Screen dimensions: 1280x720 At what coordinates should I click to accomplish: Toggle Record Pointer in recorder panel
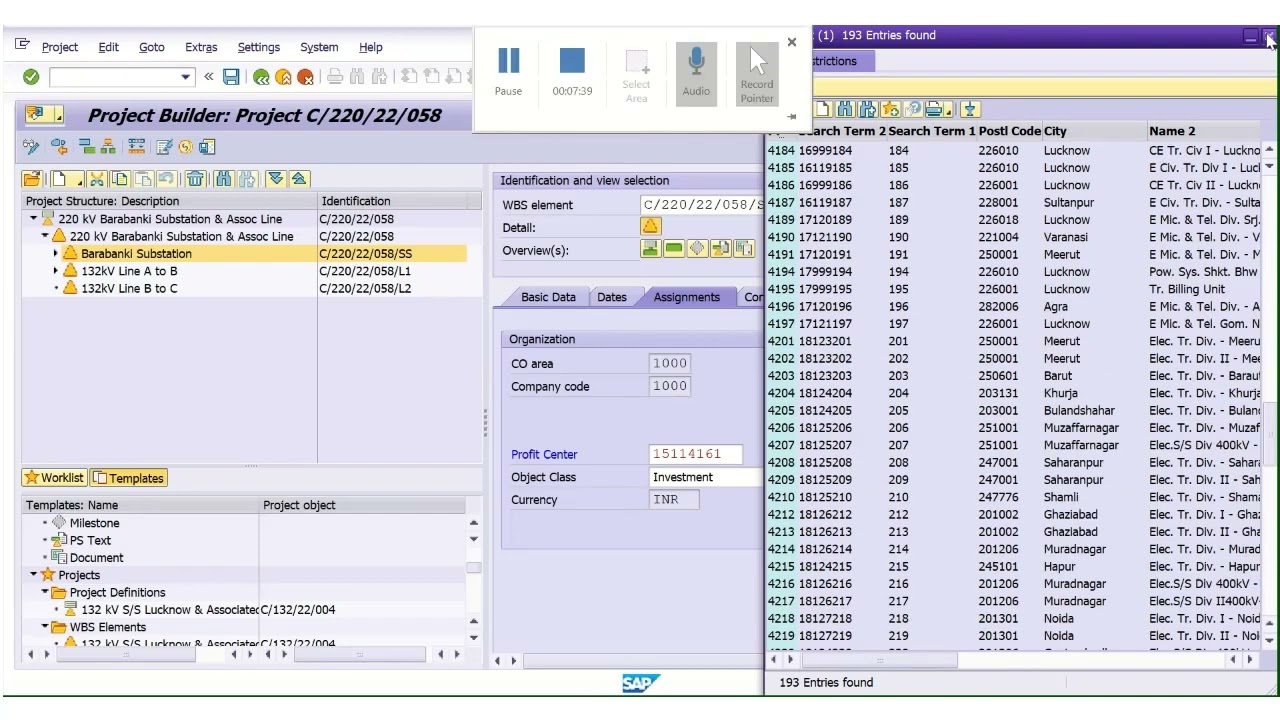[x=757, y=74]
